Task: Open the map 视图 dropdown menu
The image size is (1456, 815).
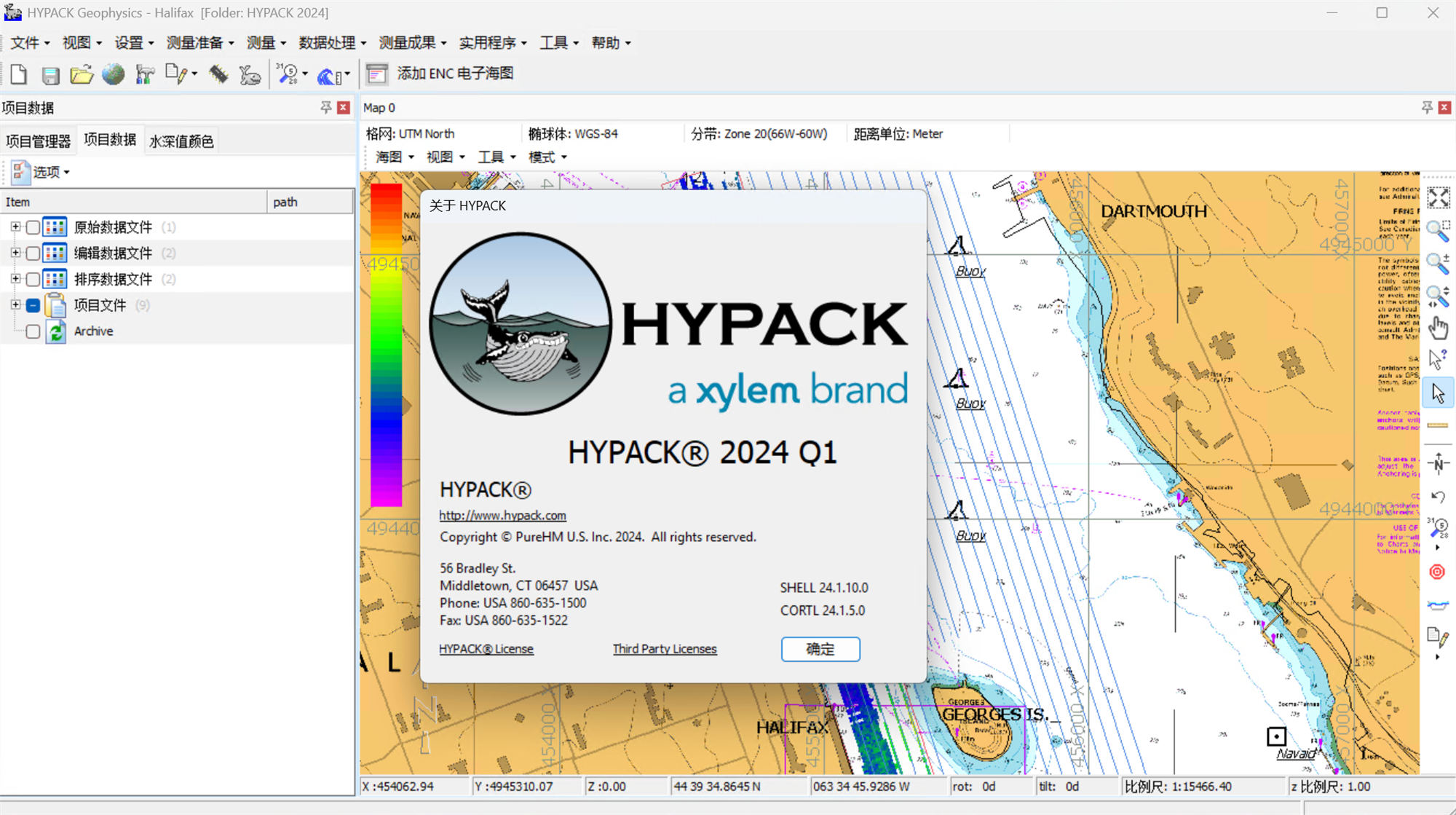Action: click(x=446, y=157)
